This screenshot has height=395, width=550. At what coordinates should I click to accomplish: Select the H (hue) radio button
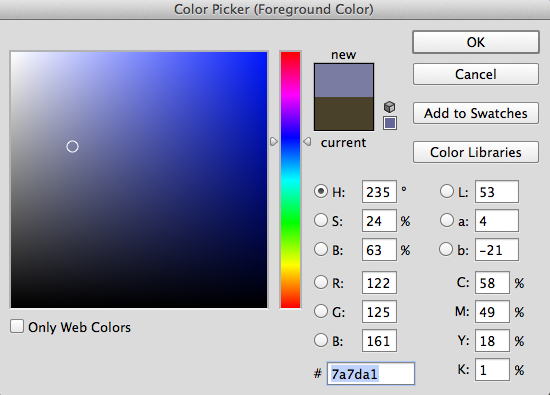pyautogui.click(x=321, y=192)
